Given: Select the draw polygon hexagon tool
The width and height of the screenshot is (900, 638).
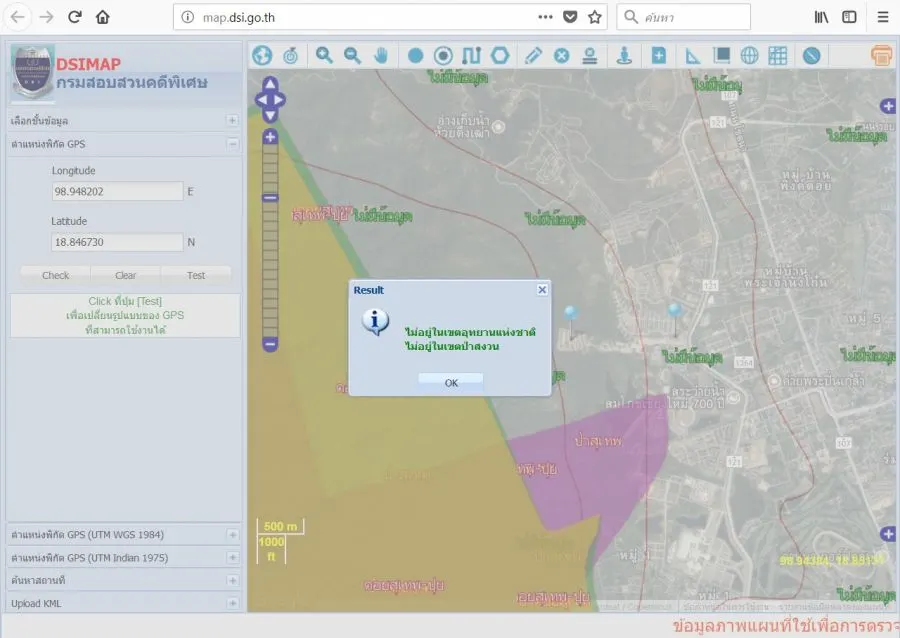Looking at the screenshot, I should [x=500, y=55].
